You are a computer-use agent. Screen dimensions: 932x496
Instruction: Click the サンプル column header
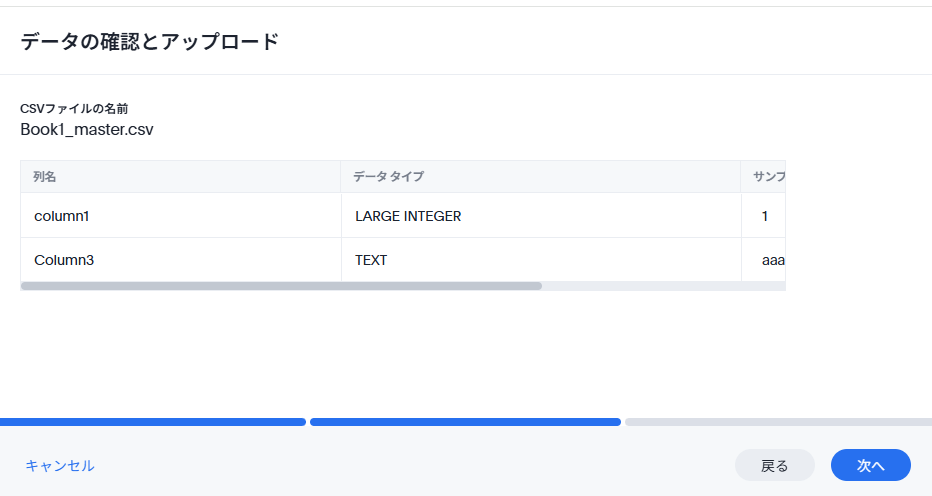tap(764, 177)
